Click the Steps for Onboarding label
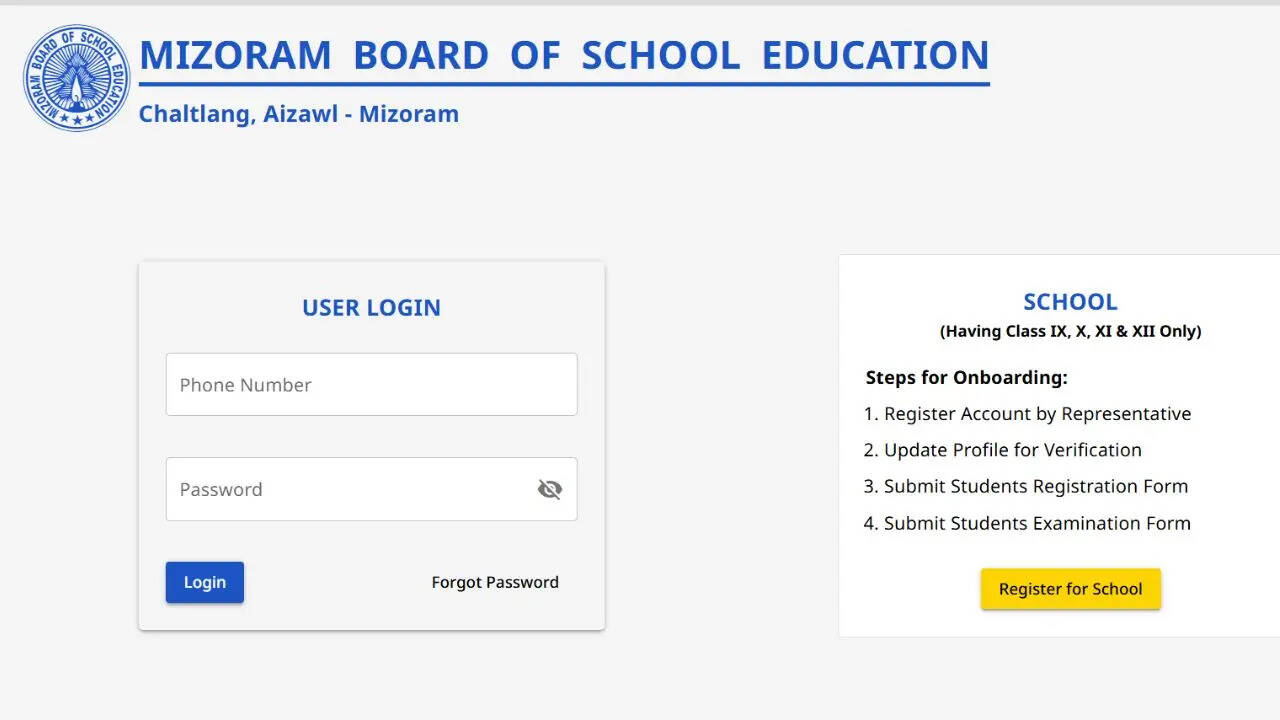This screenshot has height=720, width=1280. pos(966,378)
